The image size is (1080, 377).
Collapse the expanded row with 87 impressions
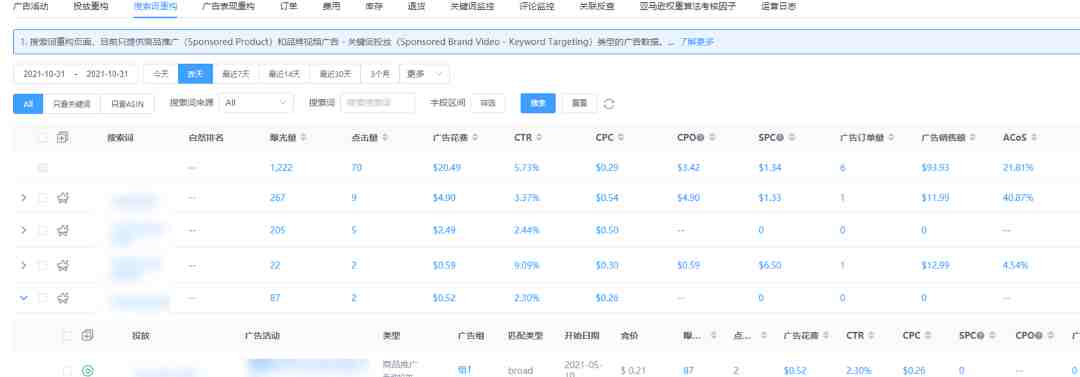23,298
